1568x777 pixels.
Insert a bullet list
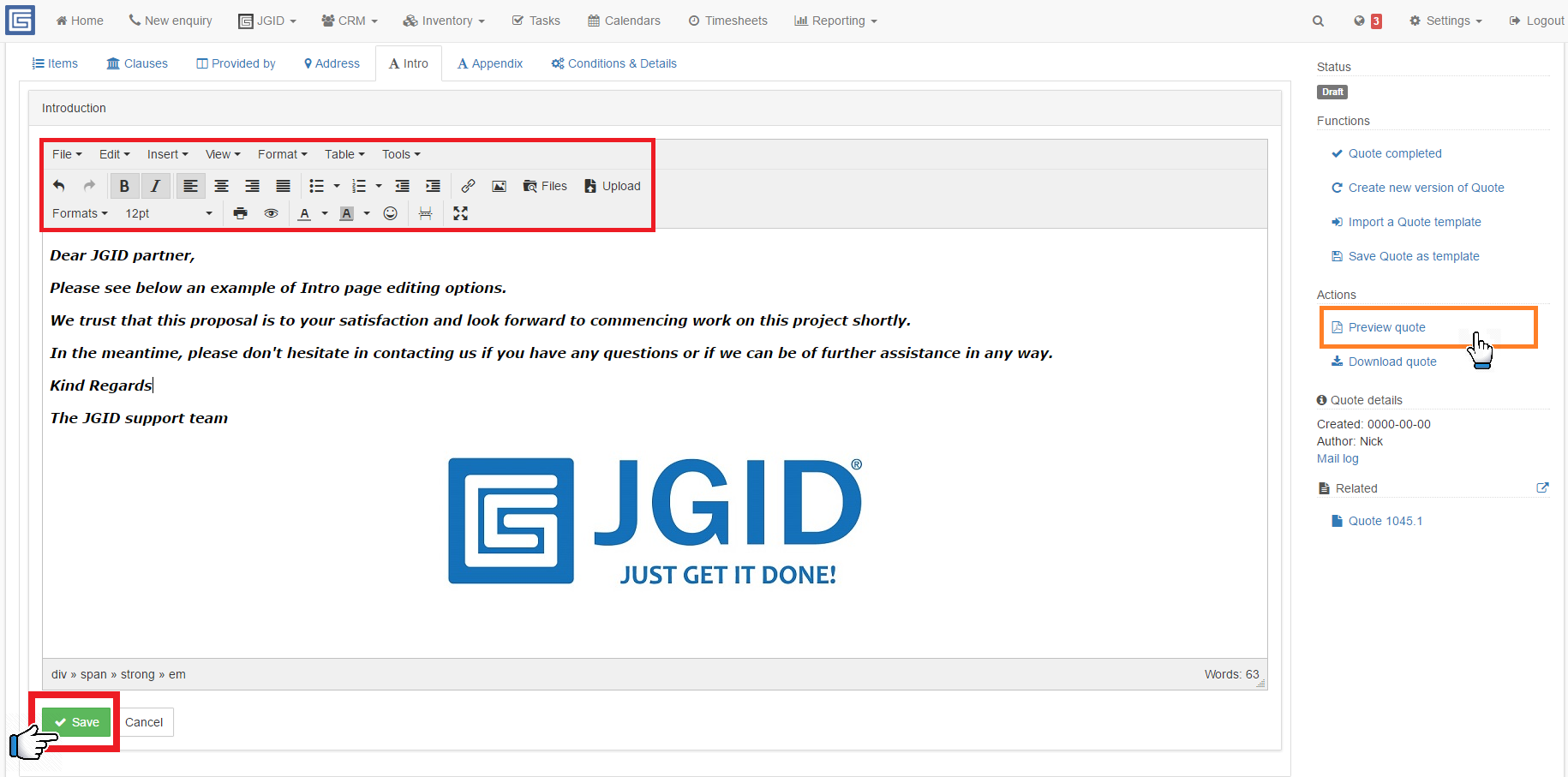[x=316, y=186]
